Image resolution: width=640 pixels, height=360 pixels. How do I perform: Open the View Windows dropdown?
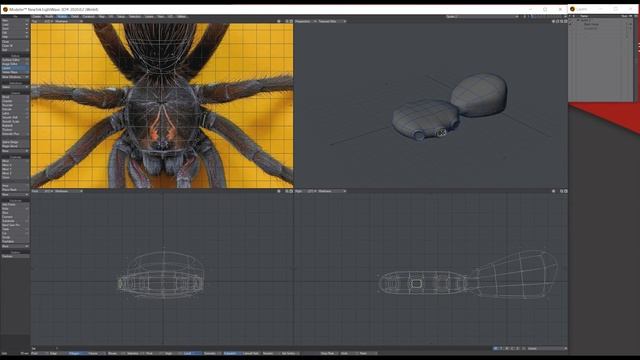pyautogui.click(x=15, y=77)
